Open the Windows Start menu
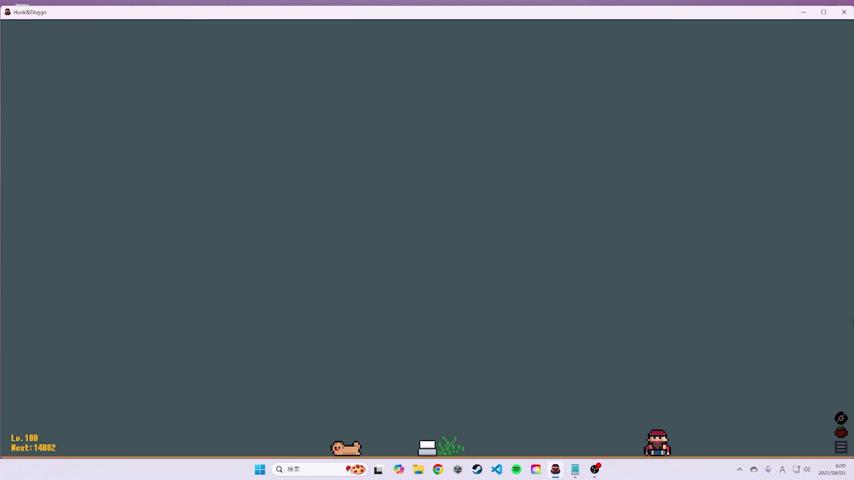Image resolution: width=854 pixels, height=480 pixels. 260,469
